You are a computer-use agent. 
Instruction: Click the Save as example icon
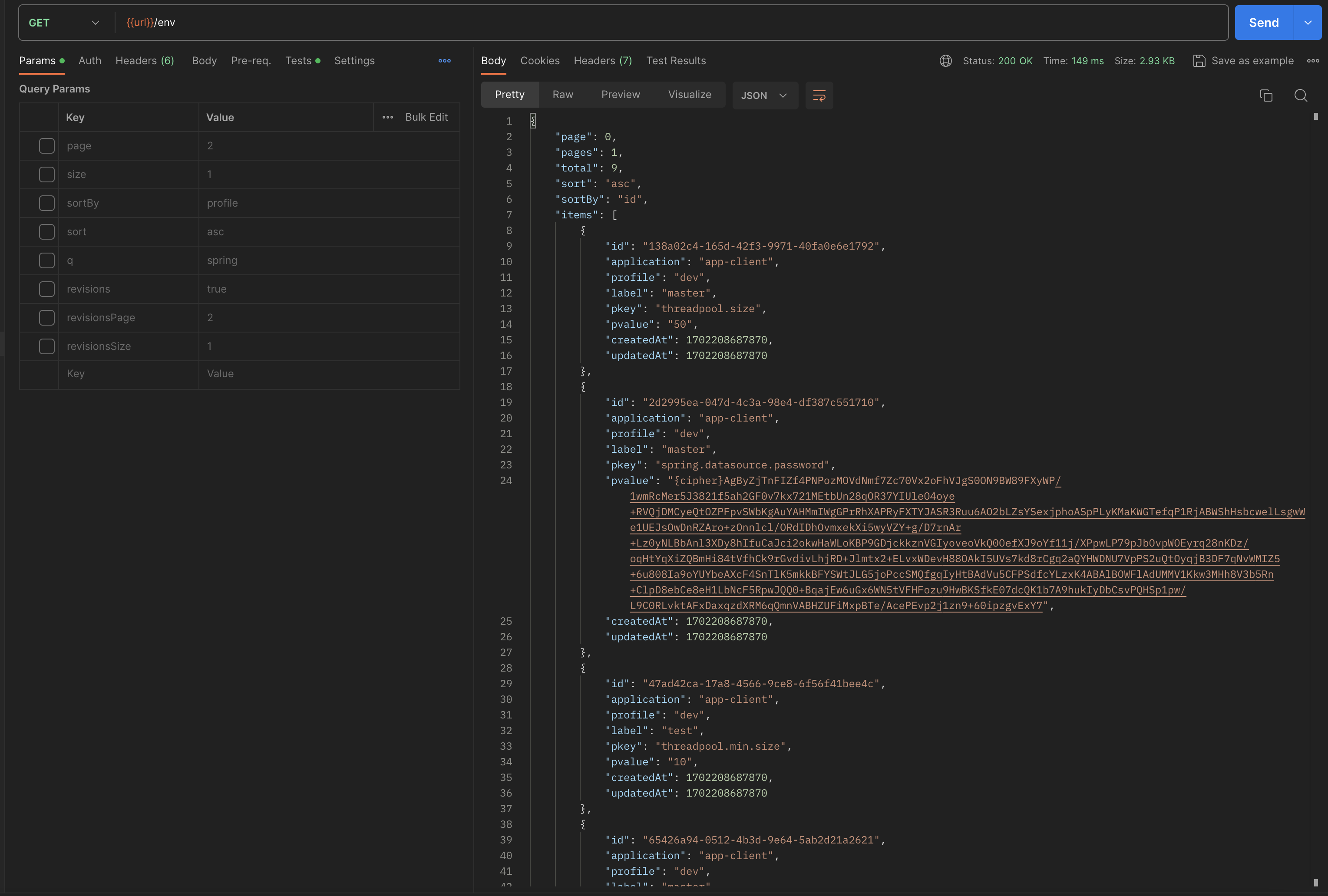coord(1199,60)
